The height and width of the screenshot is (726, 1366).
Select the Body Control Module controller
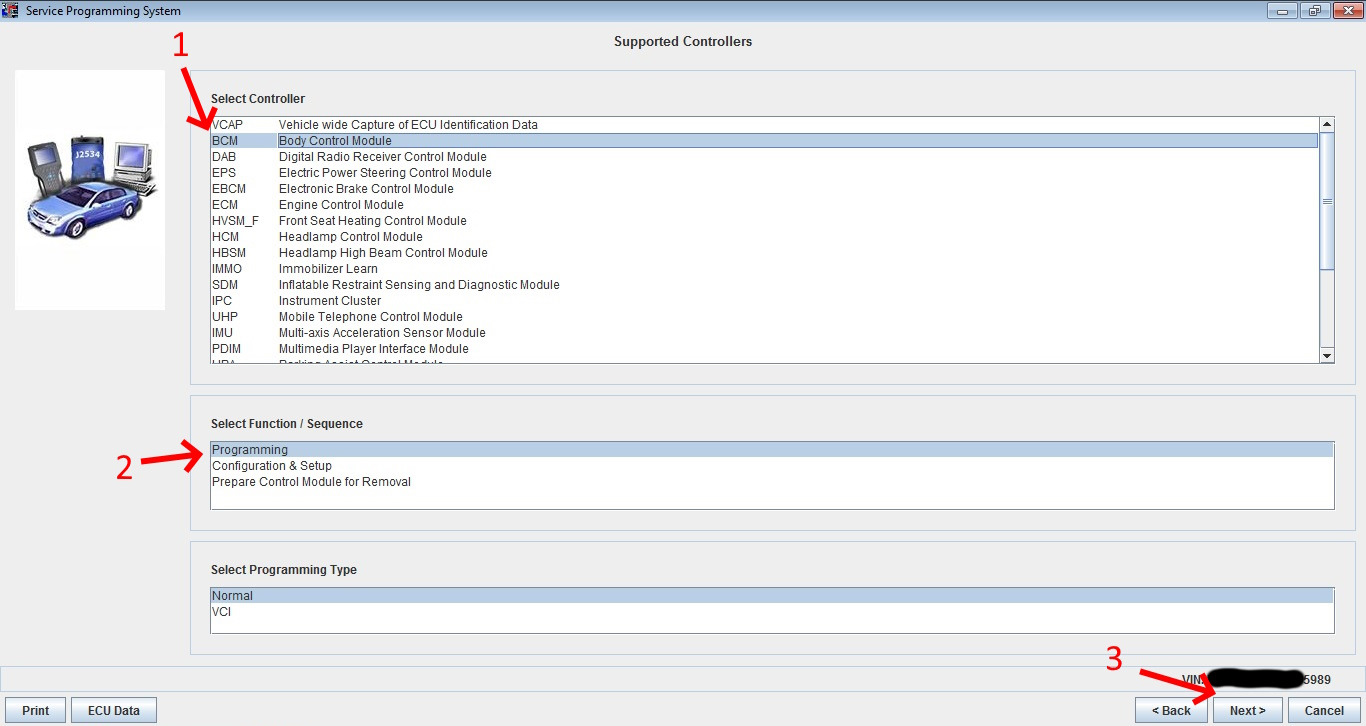[x=765, y=141]
